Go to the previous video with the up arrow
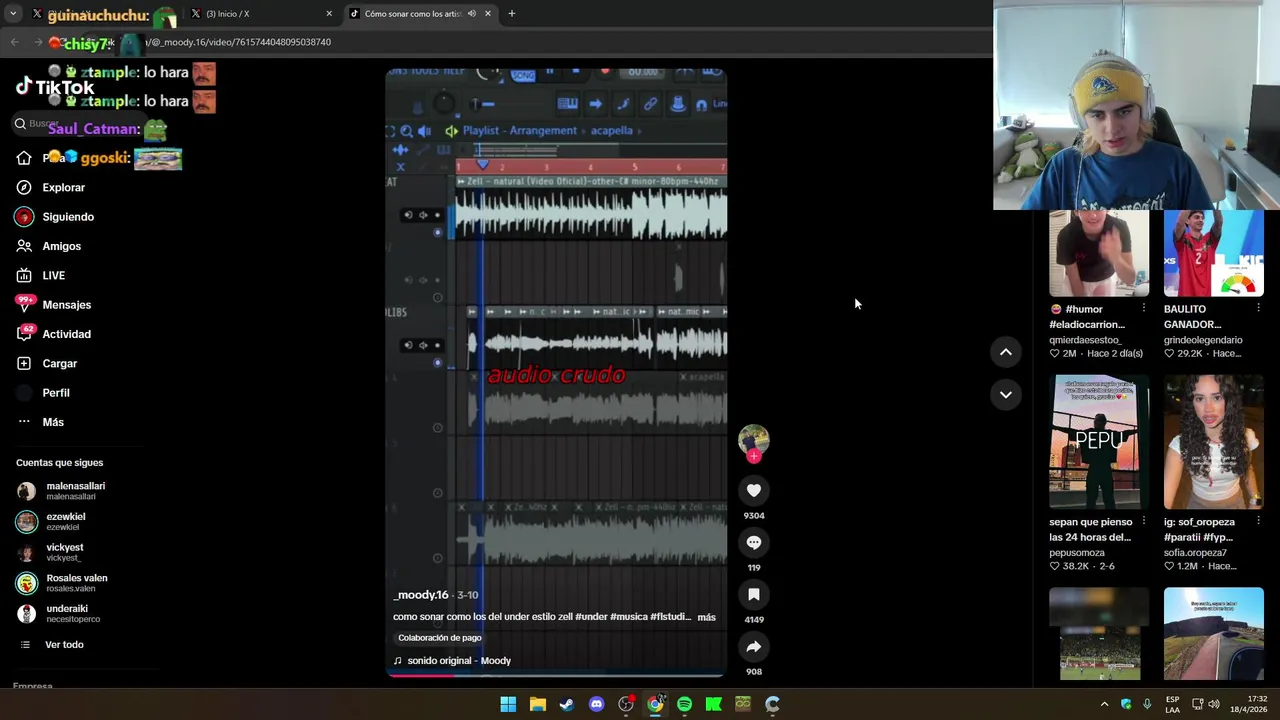Image resolution: width=1280 pixels, height=720 pixels. point(1006,352)
